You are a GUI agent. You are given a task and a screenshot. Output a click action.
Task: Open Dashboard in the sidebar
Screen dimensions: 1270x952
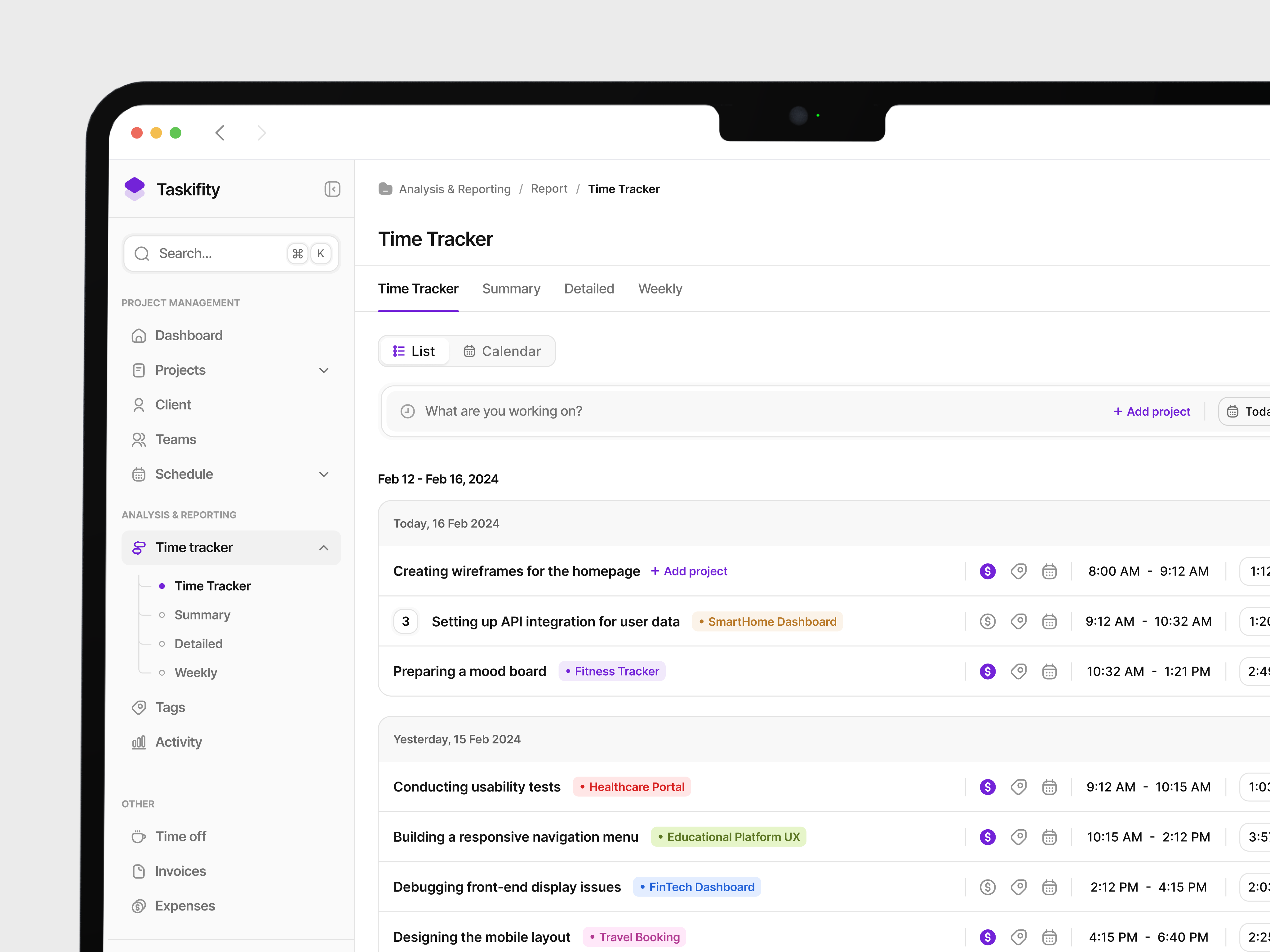pos(231,336)
